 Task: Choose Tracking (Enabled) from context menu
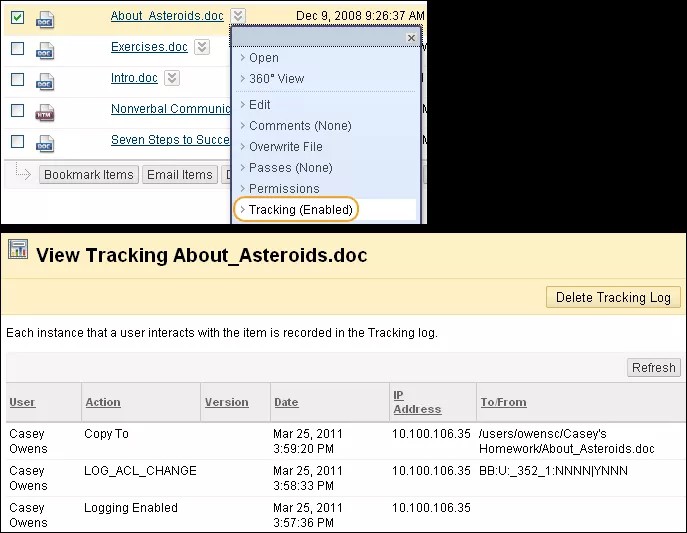tap(300, 210)
